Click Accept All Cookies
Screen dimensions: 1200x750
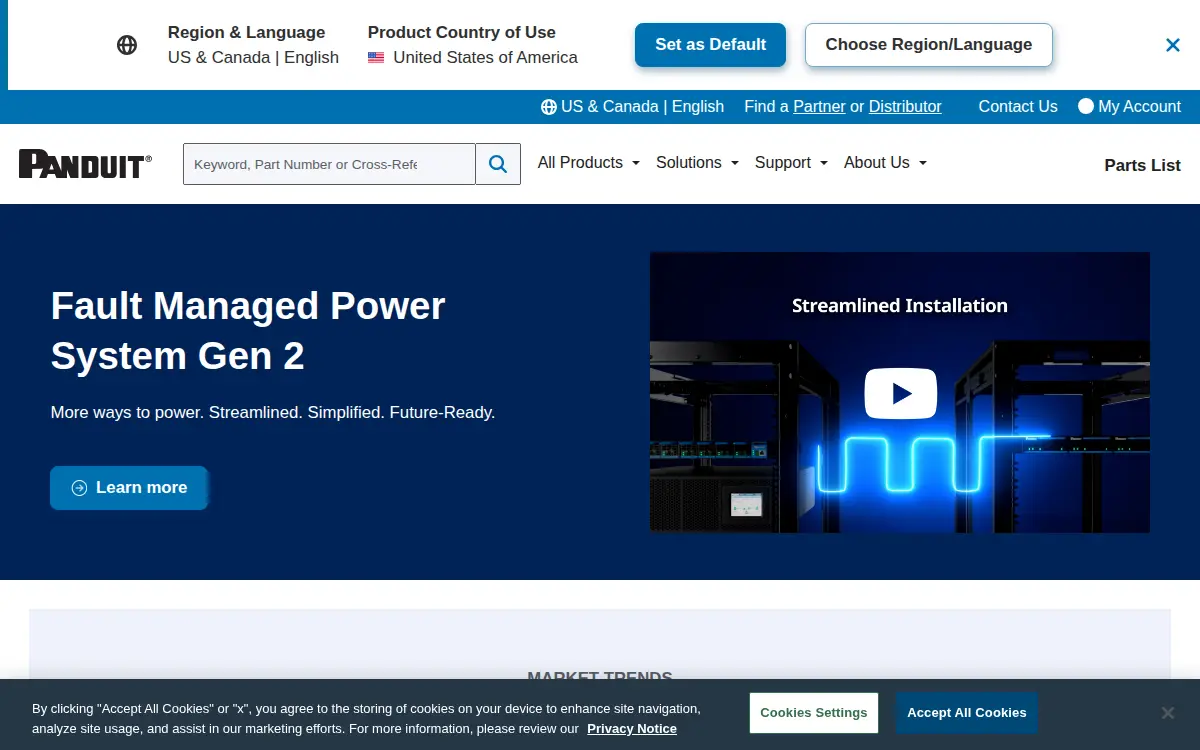967,713
